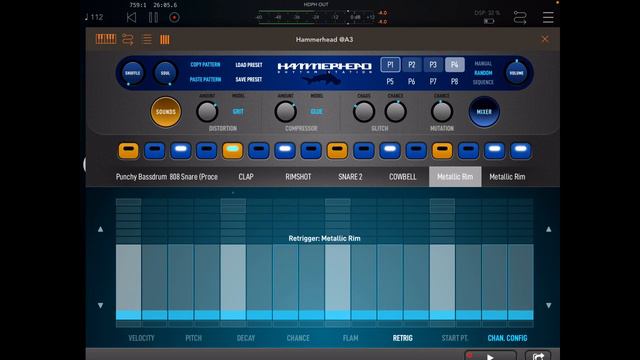640x360 pixels.
Task: Select pattern P6
Action: [411, 82]
